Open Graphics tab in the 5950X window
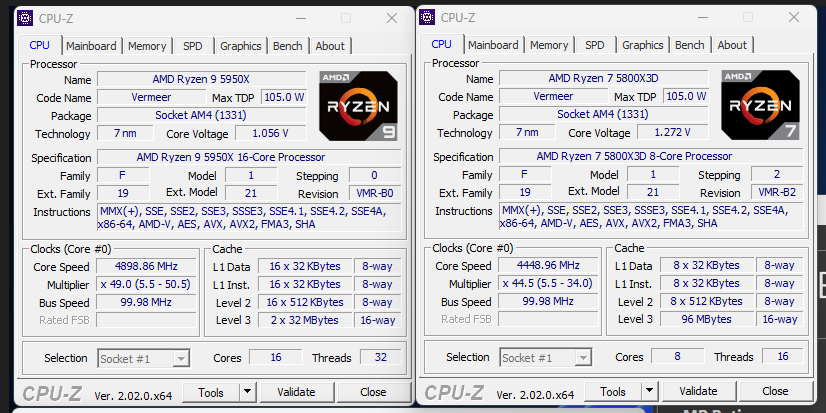 point(241,46)
